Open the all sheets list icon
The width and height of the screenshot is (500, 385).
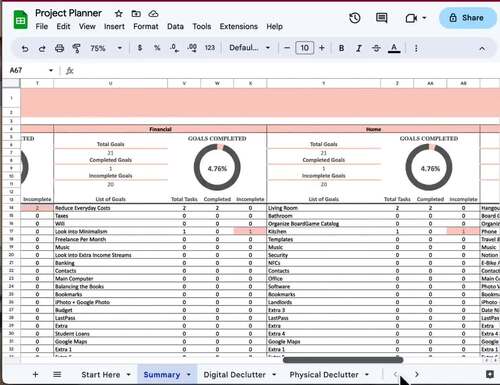click(57, 374)
